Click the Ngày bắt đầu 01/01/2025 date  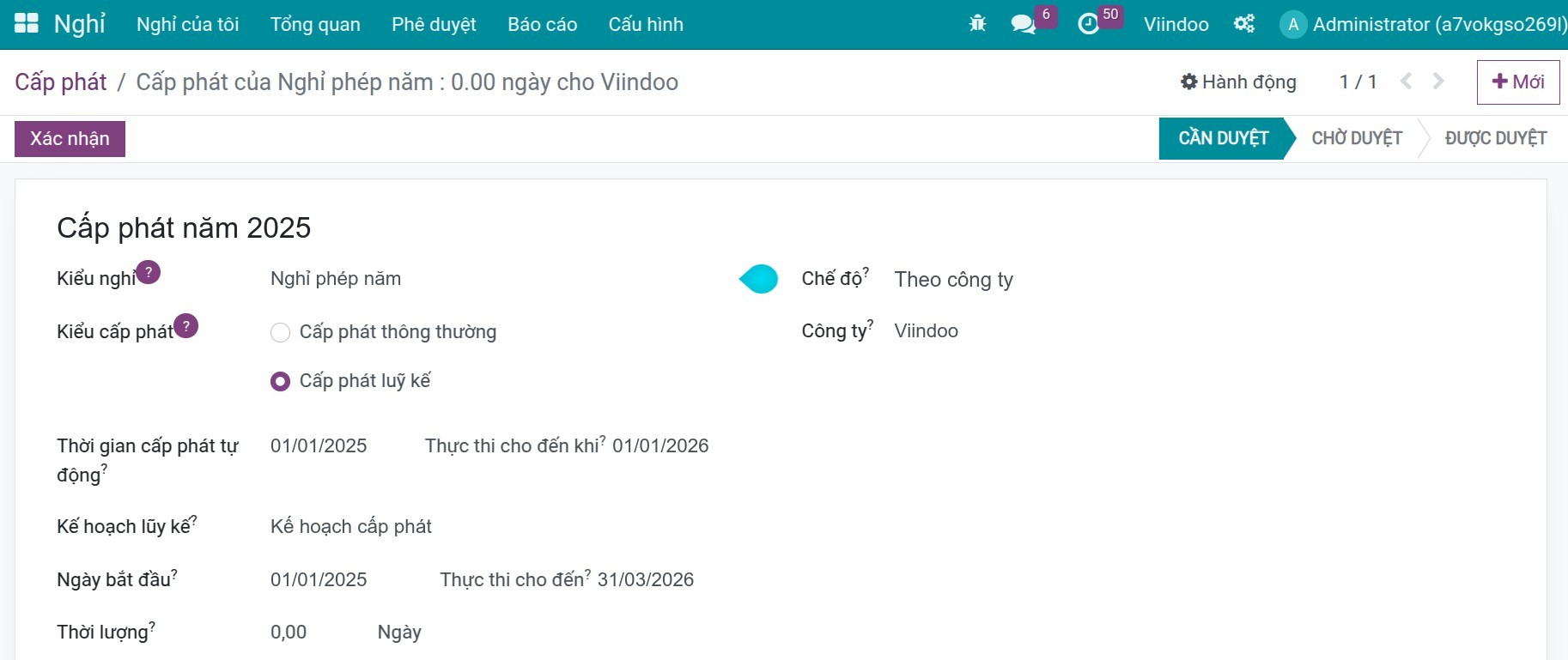(319, 579)
